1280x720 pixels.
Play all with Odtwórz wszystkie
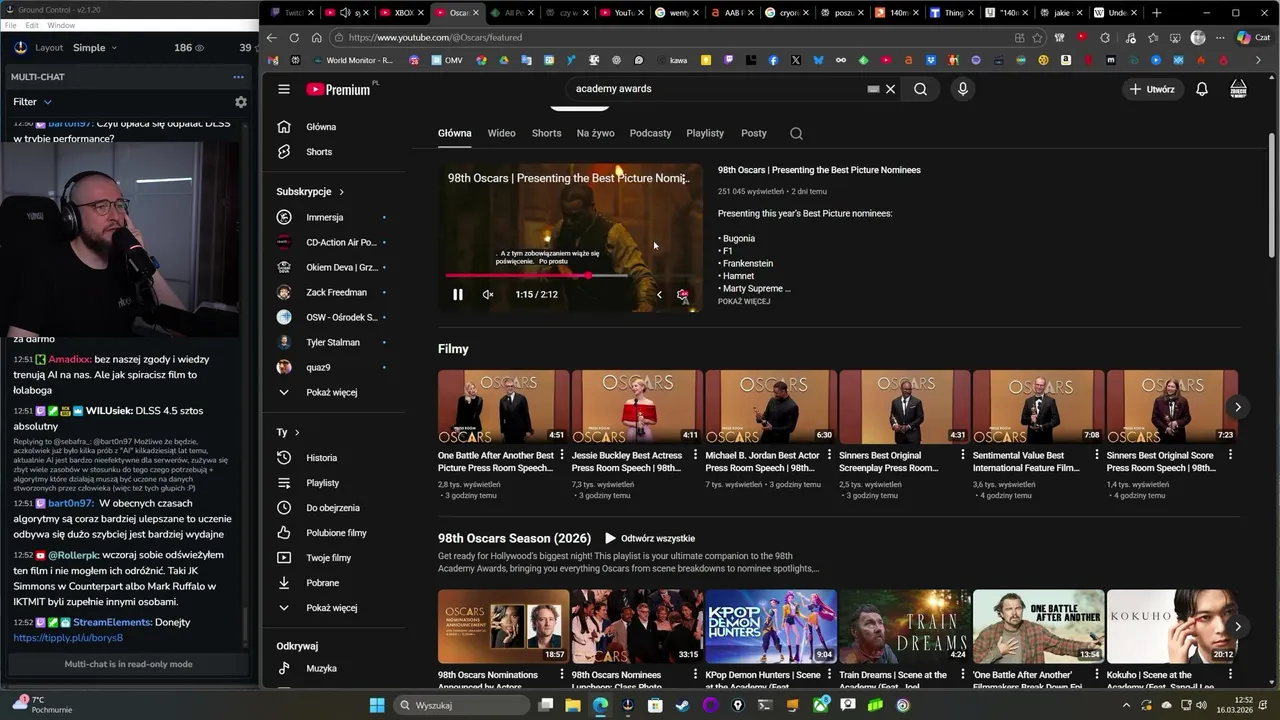pos(648,538)
